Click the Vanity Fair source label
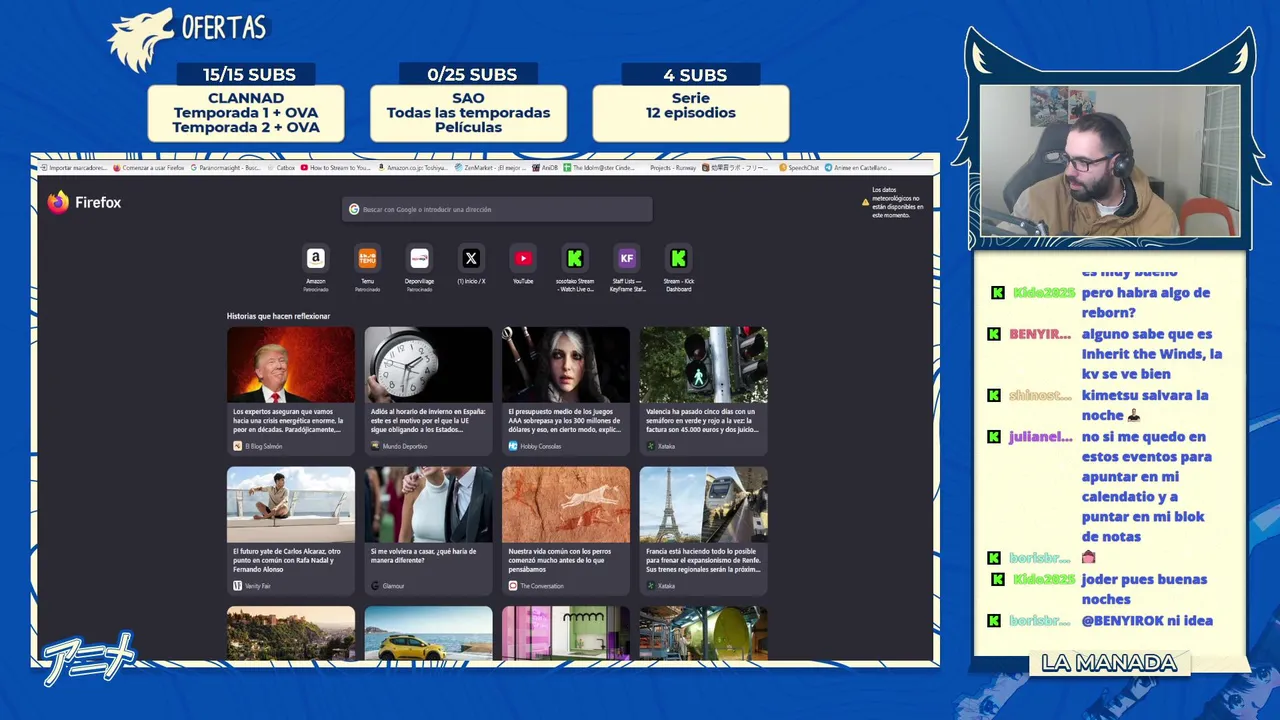This screenshot has height=720, width=1280. click(252, 586)
